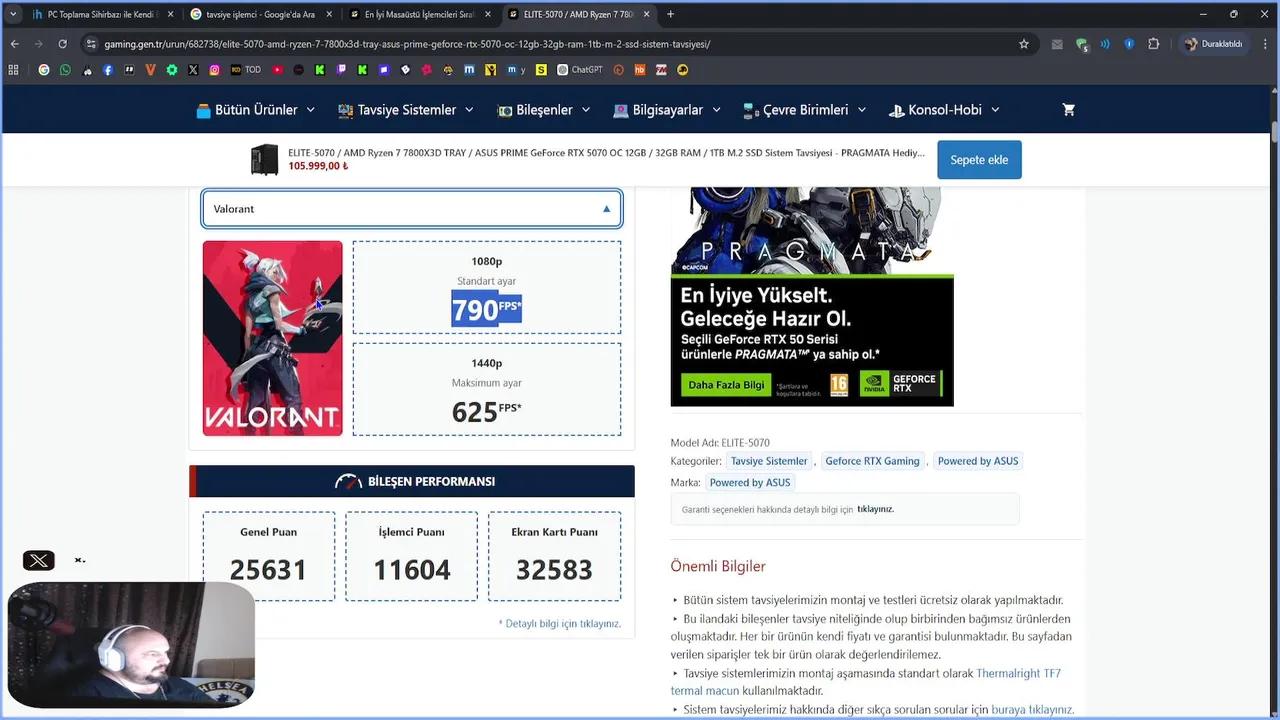Click the 625 FPS value for 1440p
This screenshot has width=1280, height=720.
[487, 412]
